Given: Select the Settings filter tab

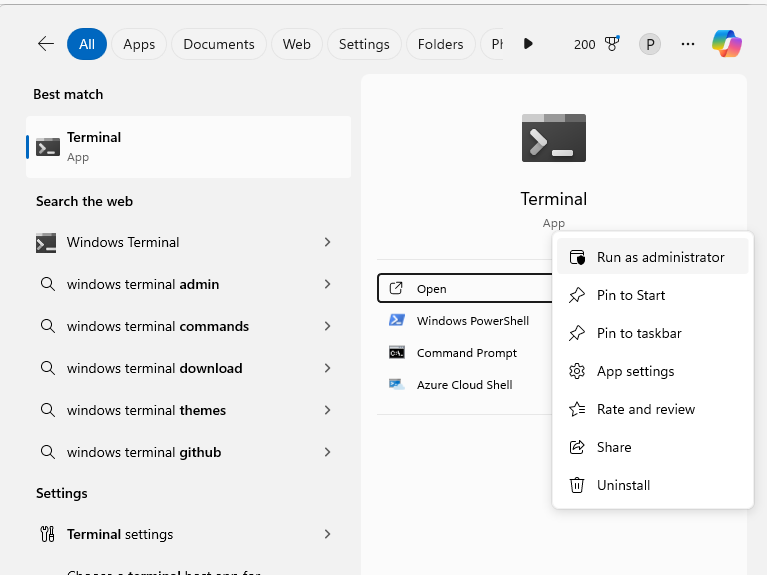Looking at the screenshot, I should click(364, 44).
